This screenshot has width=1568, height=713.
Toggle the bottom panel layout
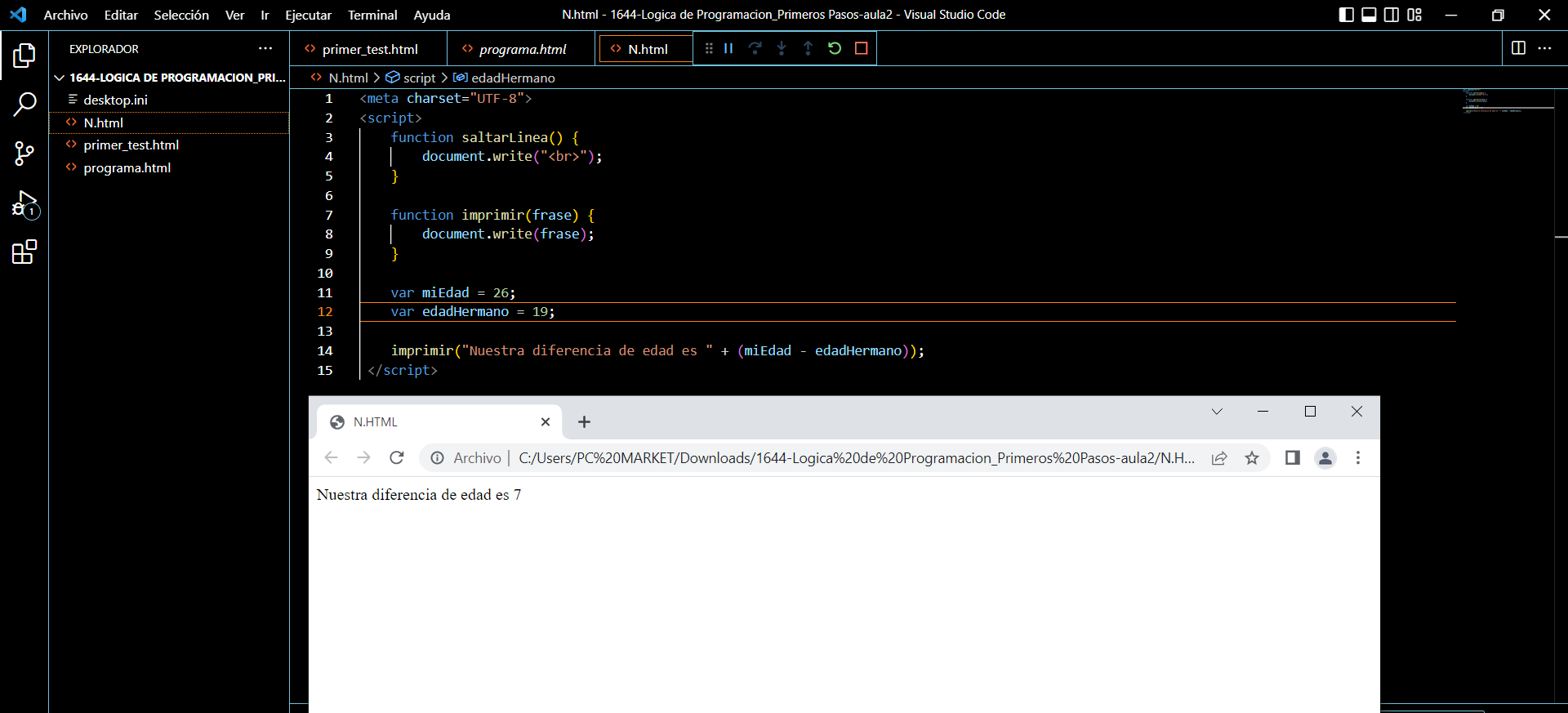coord(1369,15)
